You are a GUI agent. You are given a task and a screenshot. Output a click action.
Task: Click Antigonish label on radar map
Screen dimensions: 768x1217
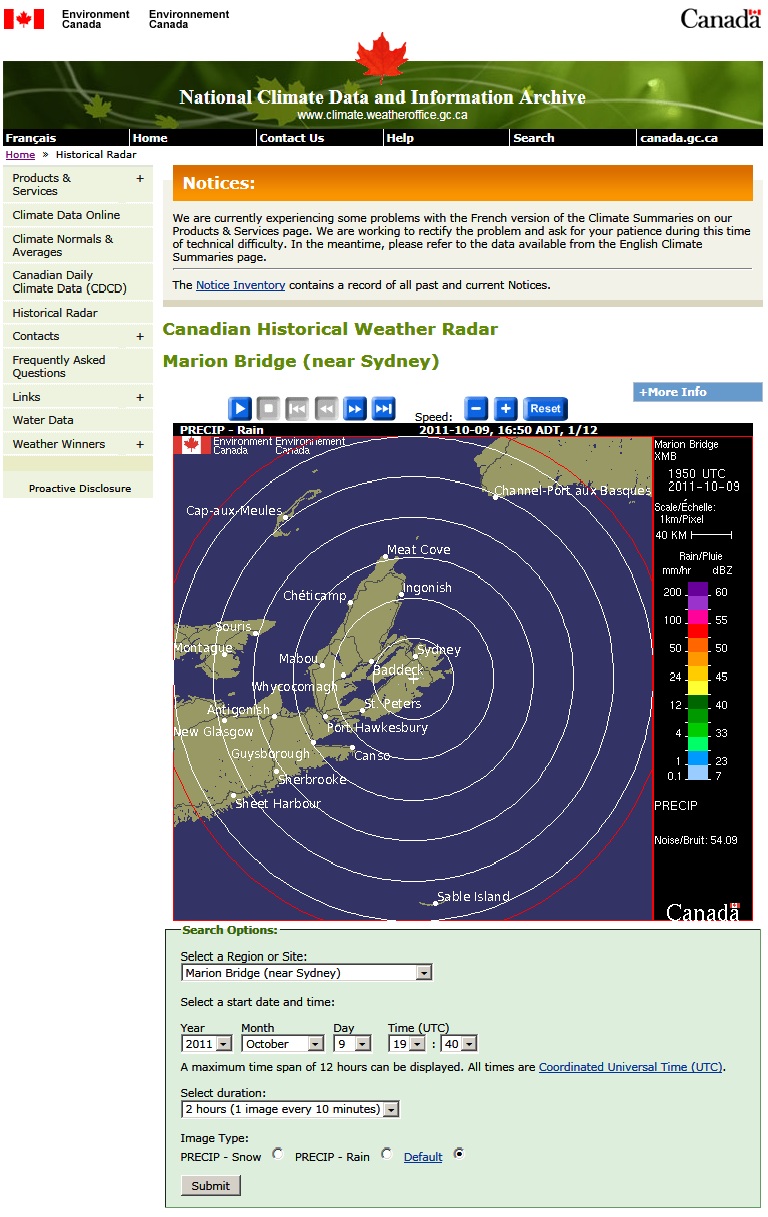coord(238,710)
